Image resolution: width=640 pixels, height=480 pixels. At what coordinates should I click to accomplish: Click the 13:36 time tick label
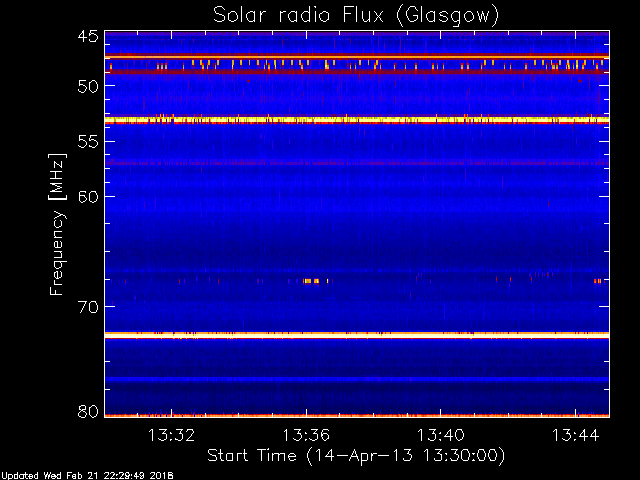[x=306, y=435]
